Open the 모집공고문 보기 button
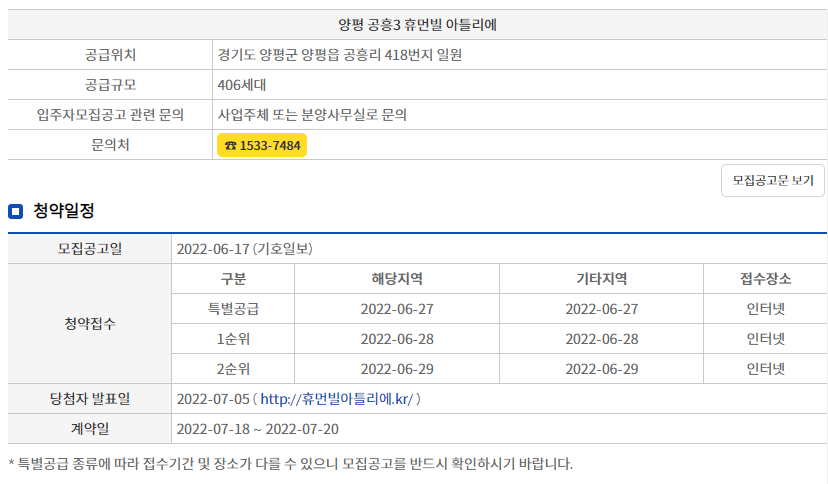Viewport: 828px width, 484px height. coord(773,181)
